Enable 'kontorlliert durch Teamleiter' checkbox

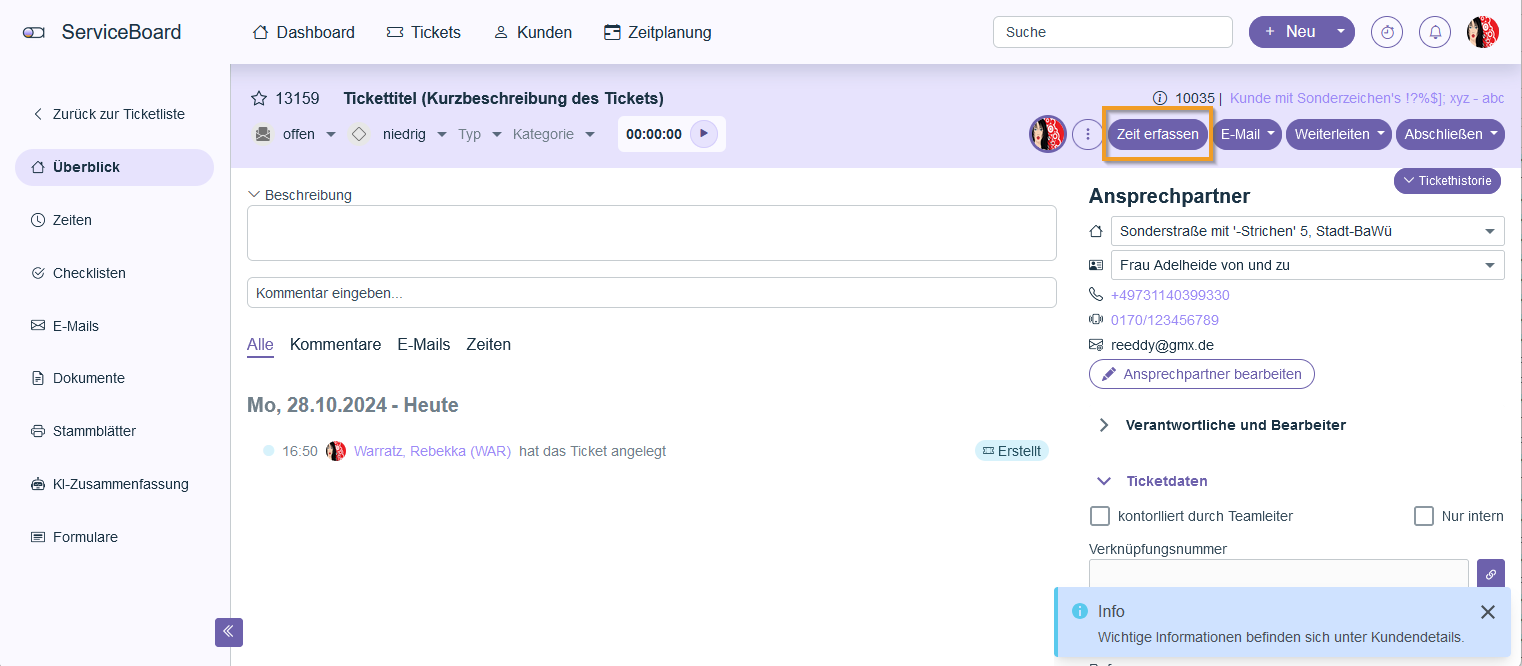[x=1100, y=516]
